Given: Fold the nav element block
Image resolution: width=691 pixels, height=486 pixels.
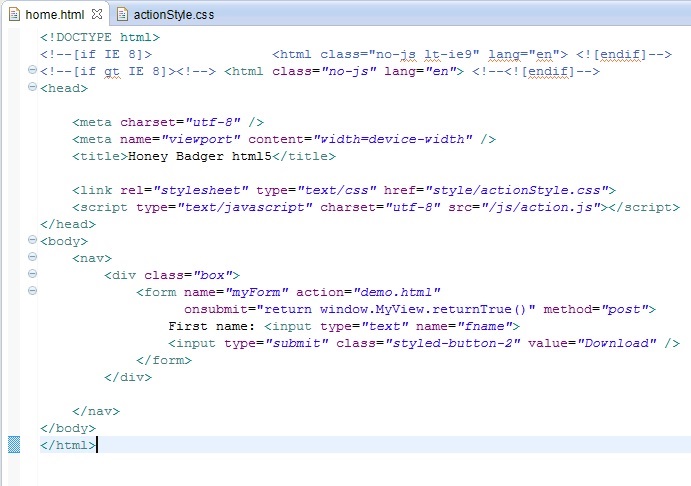Looking at the screenshot, I should point(33,257).
